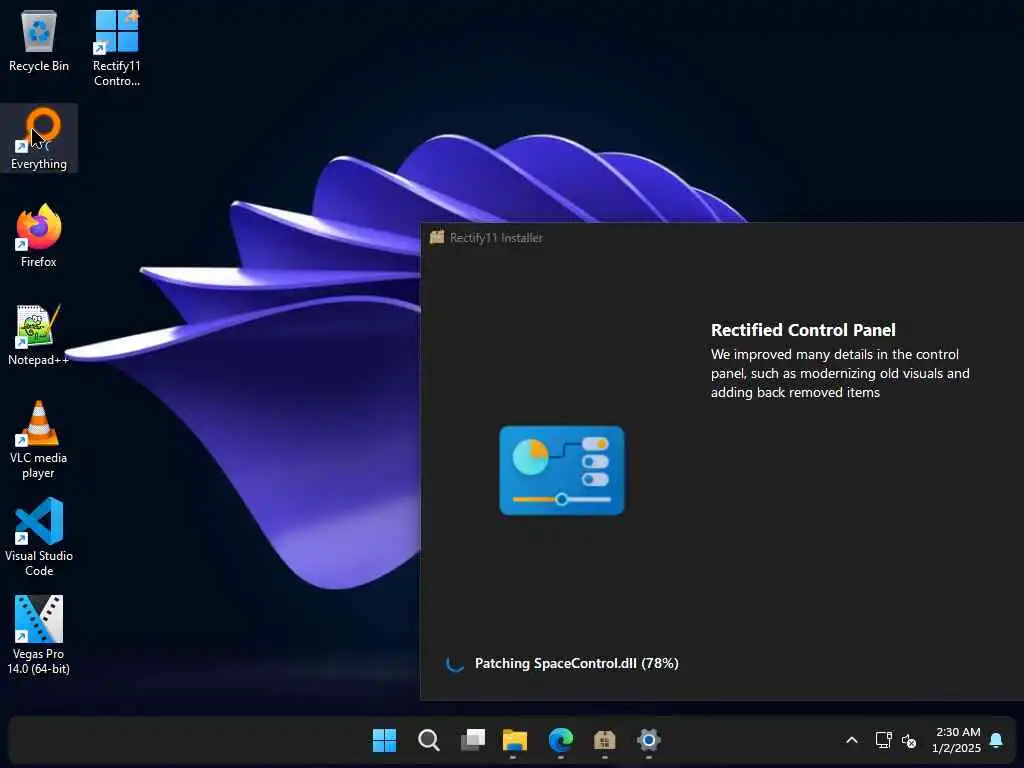Show hidden system tray icons
Image resolution: width=1024 pixels, height=768 pixels.
point(852,740)
